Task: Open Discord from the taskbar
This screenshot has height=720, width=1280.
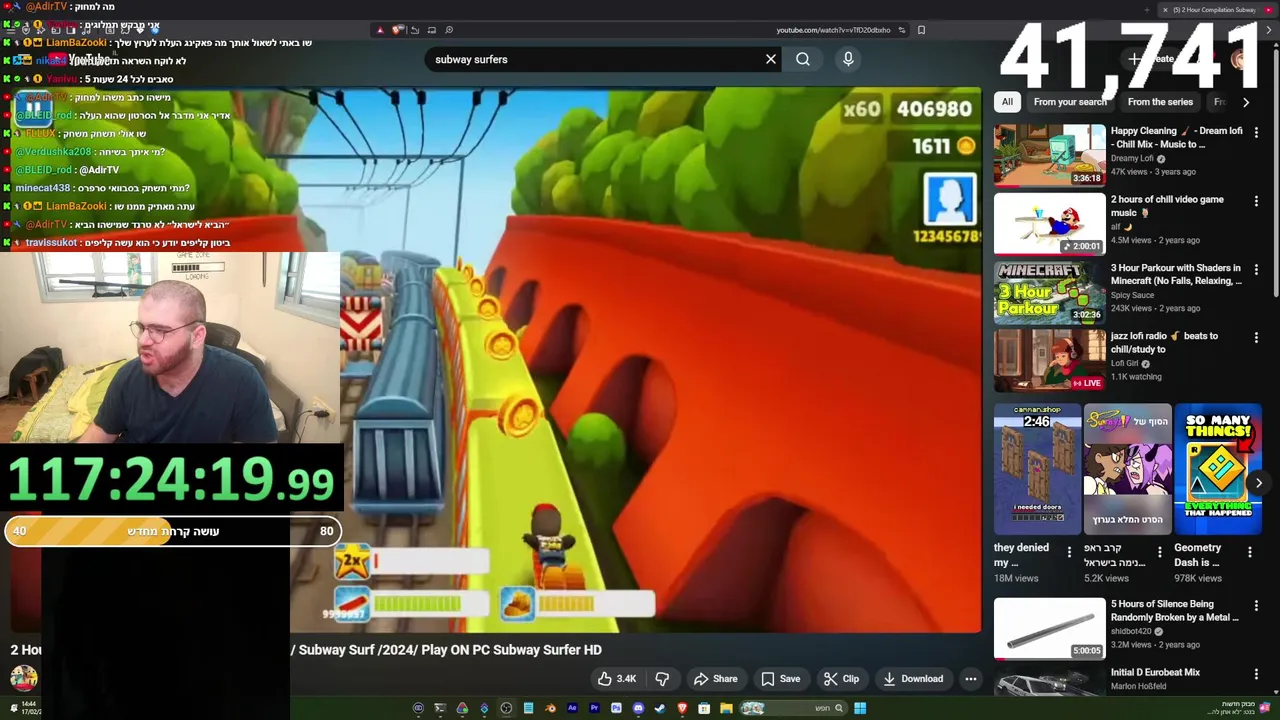Action: pyautogui.click(x=638, y=708)
